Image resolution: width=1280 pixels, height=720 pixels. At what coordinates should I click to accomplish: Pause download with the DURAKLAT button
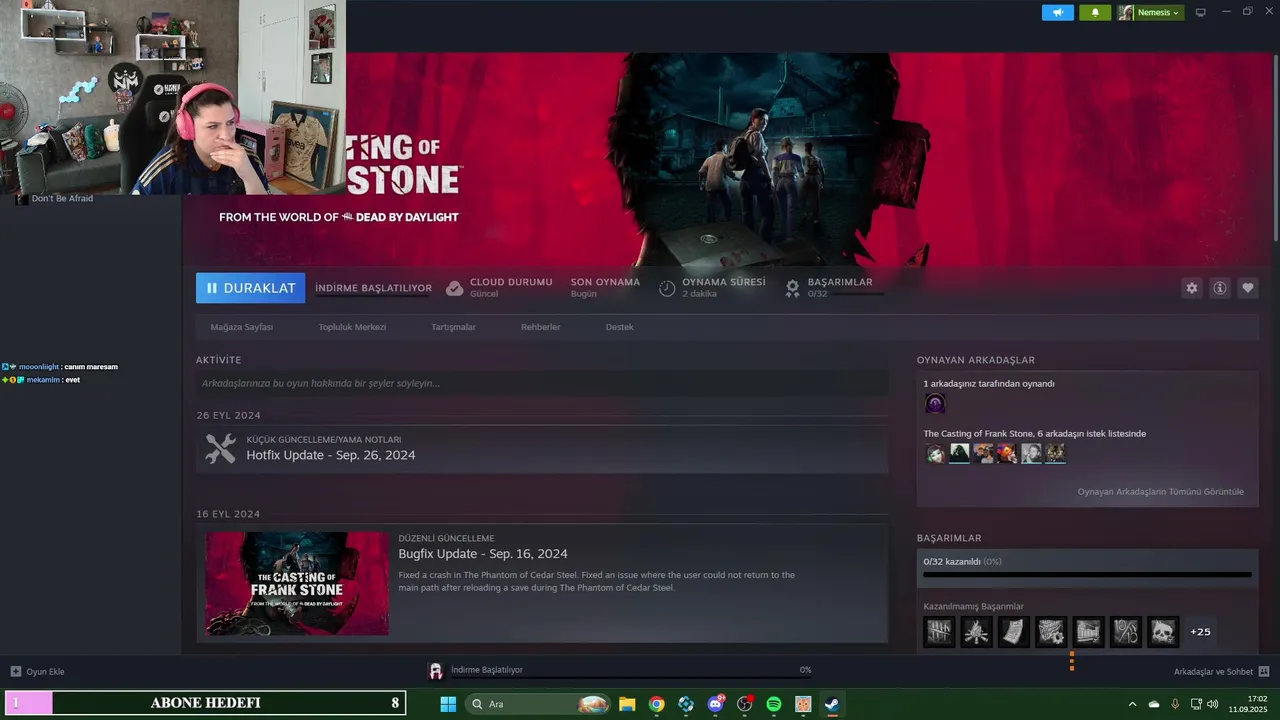[x=250, y=288]
